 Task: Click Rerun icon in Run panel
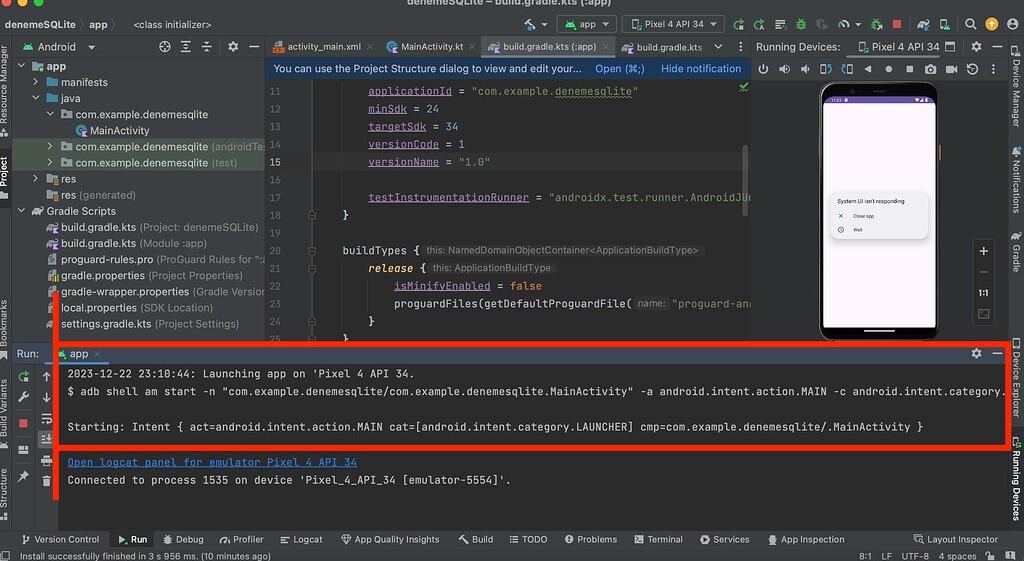coord(24,376)
